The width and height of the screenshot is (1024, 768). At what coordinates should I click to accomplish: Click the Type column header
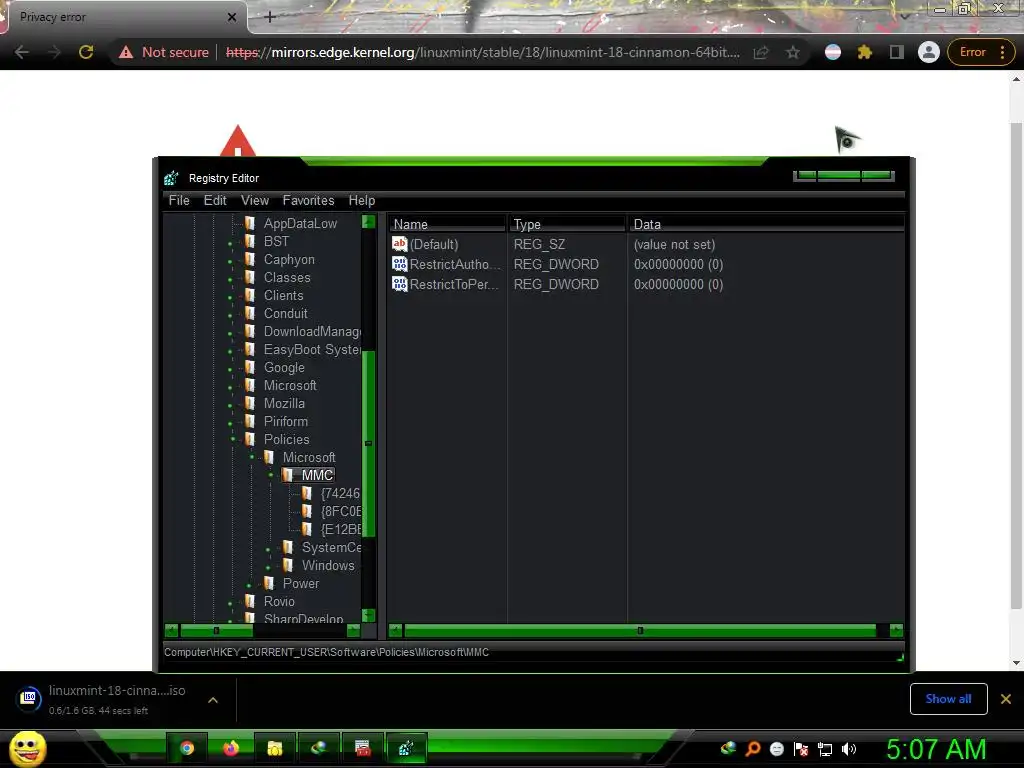567,224
